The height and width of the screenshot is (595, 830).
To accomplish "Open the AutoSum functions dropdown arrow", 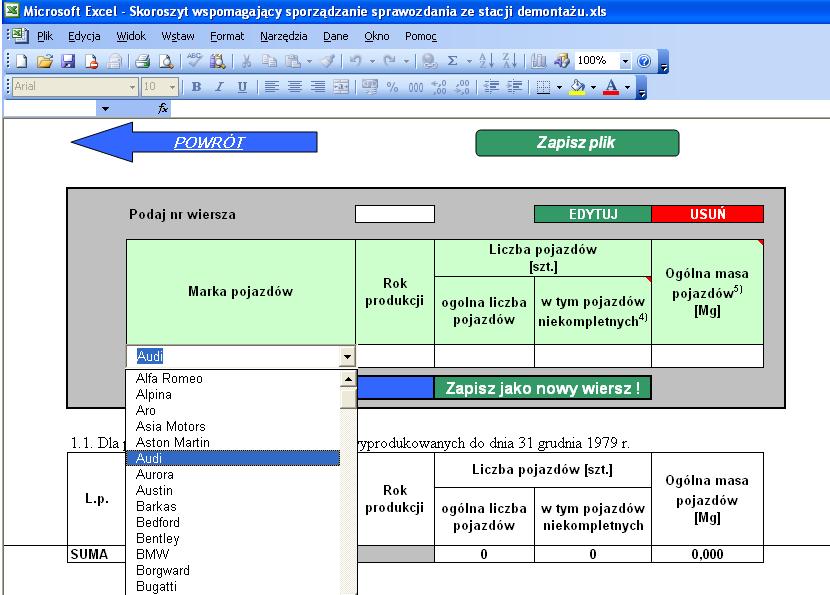I will click(x=469, y=61).
